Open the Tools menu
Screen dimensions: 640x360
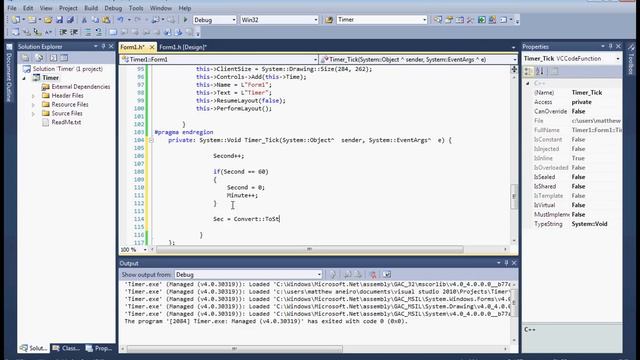136,8
